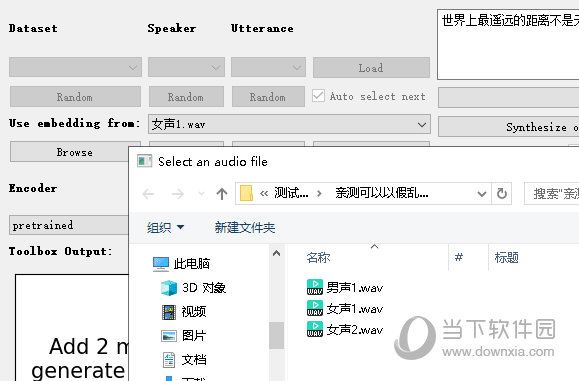Click WAV icon of 男声1.wav
This screenshot has height=381, width=579.
pyautogui.click(x=315, y=287)
